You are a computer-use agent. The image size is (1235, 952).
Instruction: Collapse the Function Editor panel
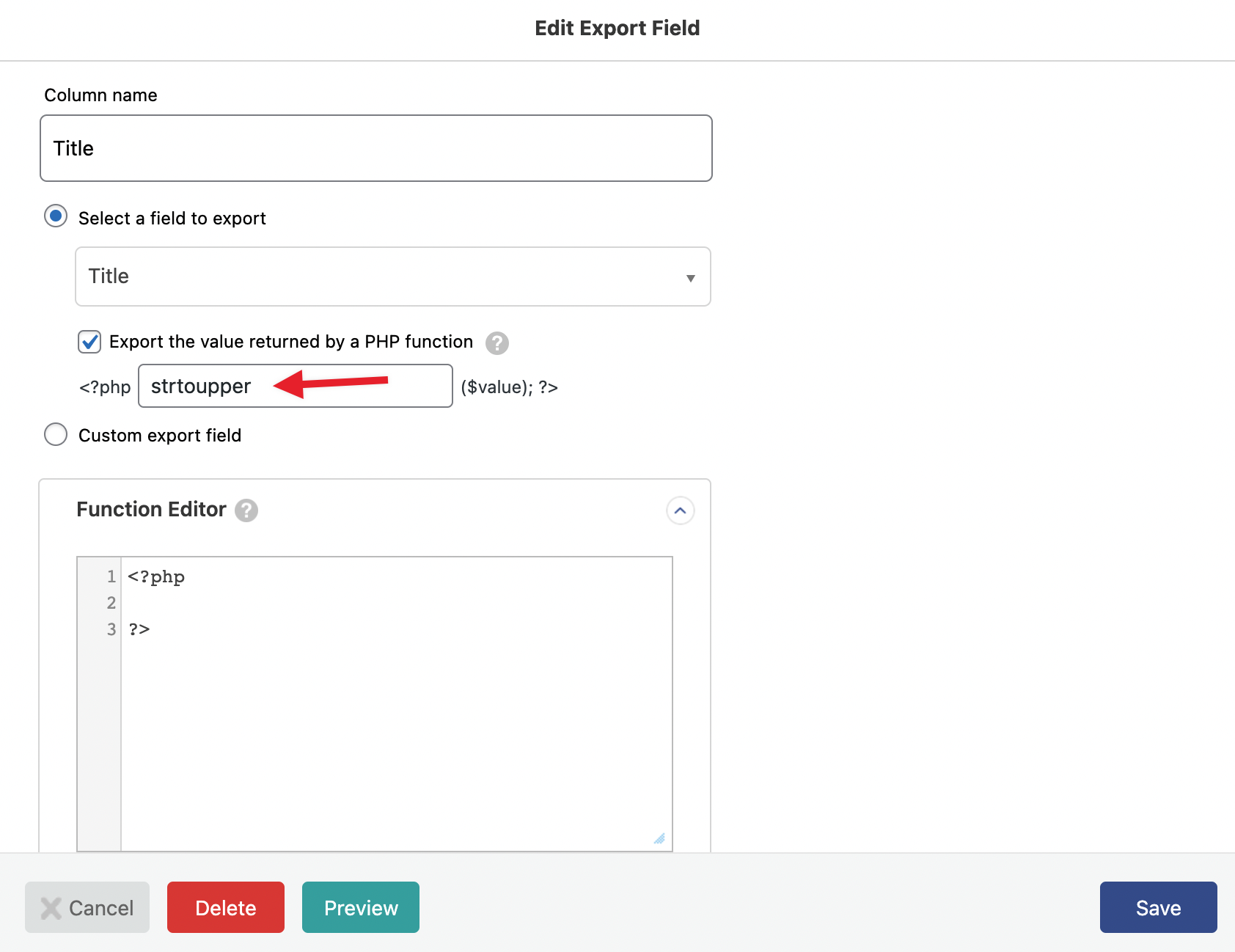[680, 510]
